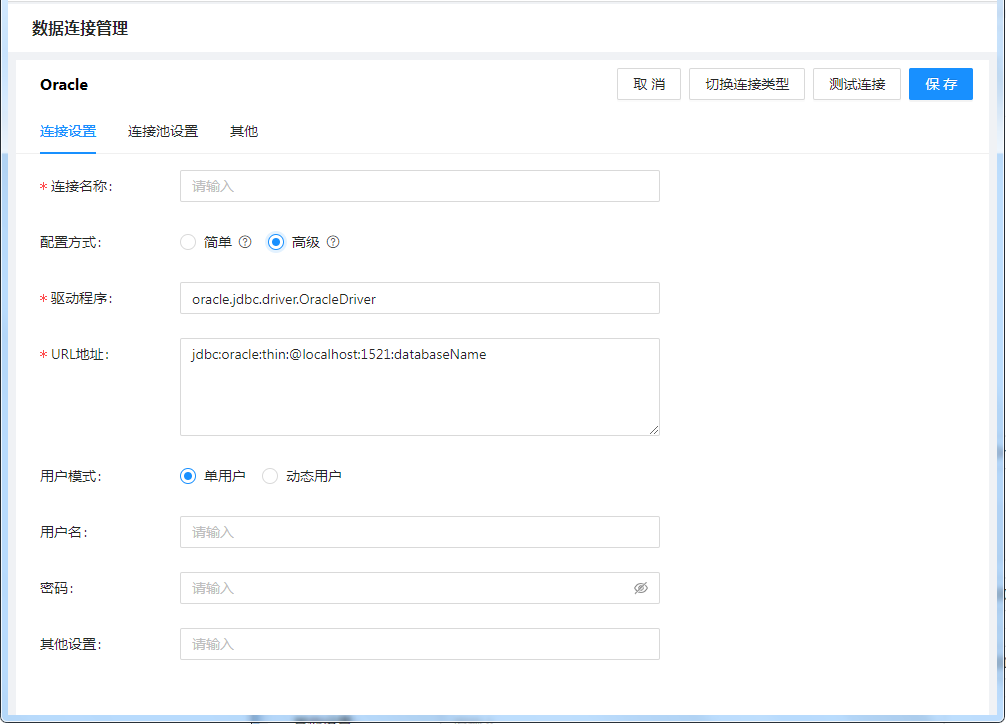This screenshot has width=1006, height=724.
Task: Run 测试连接 to test the connection
Action: coord(857,84)
